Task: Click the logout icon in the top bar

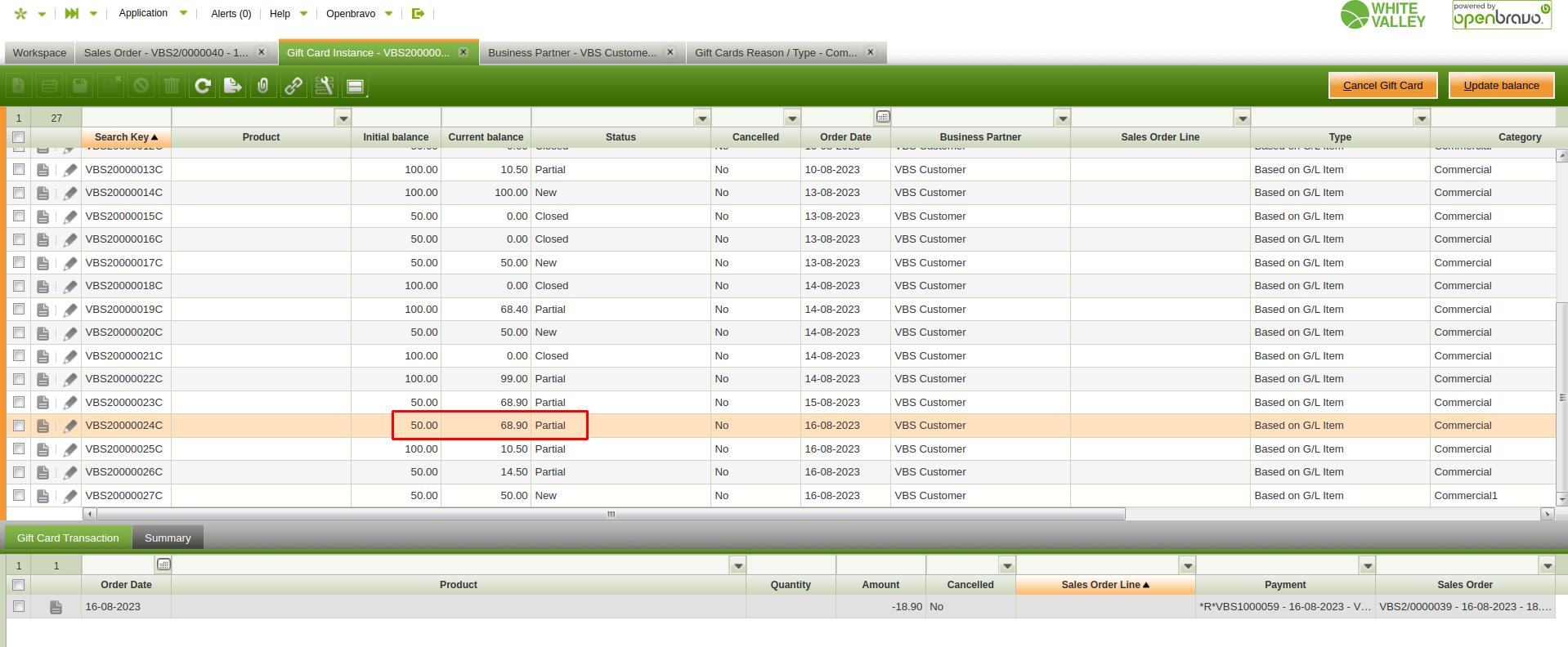Action: point(418,13)
